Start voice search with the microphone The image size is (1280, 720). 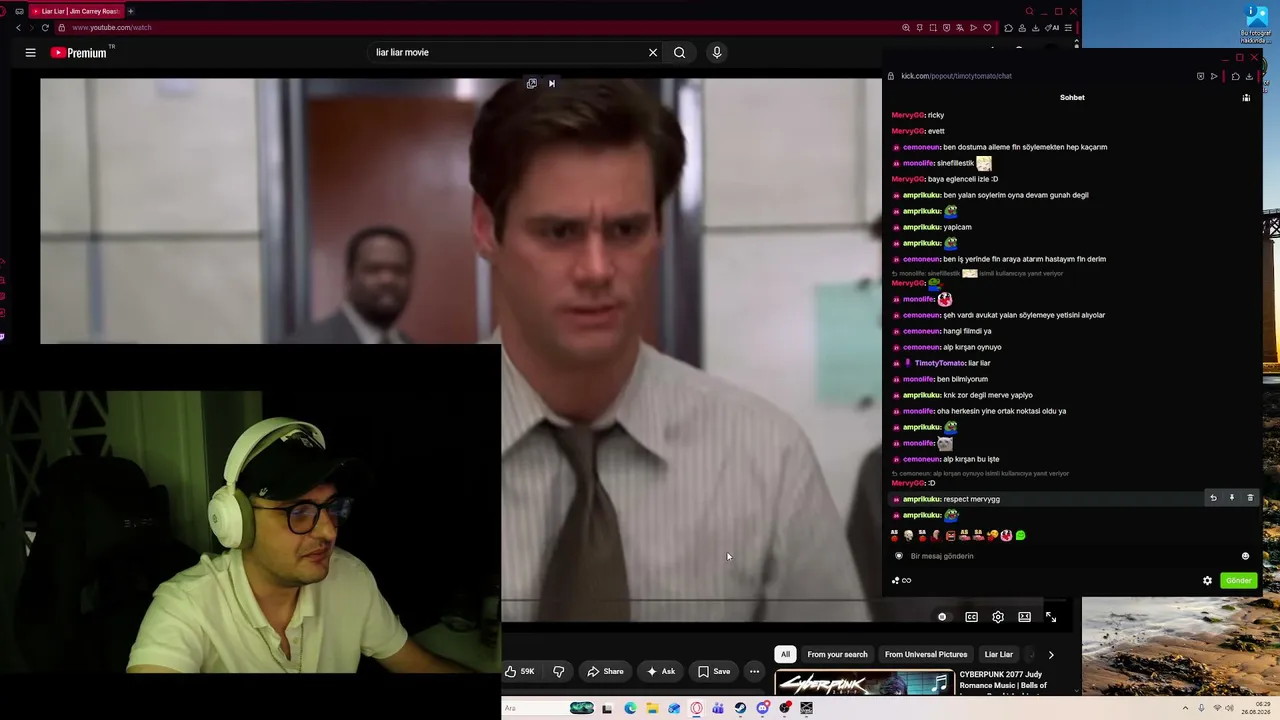click(716, 53)
